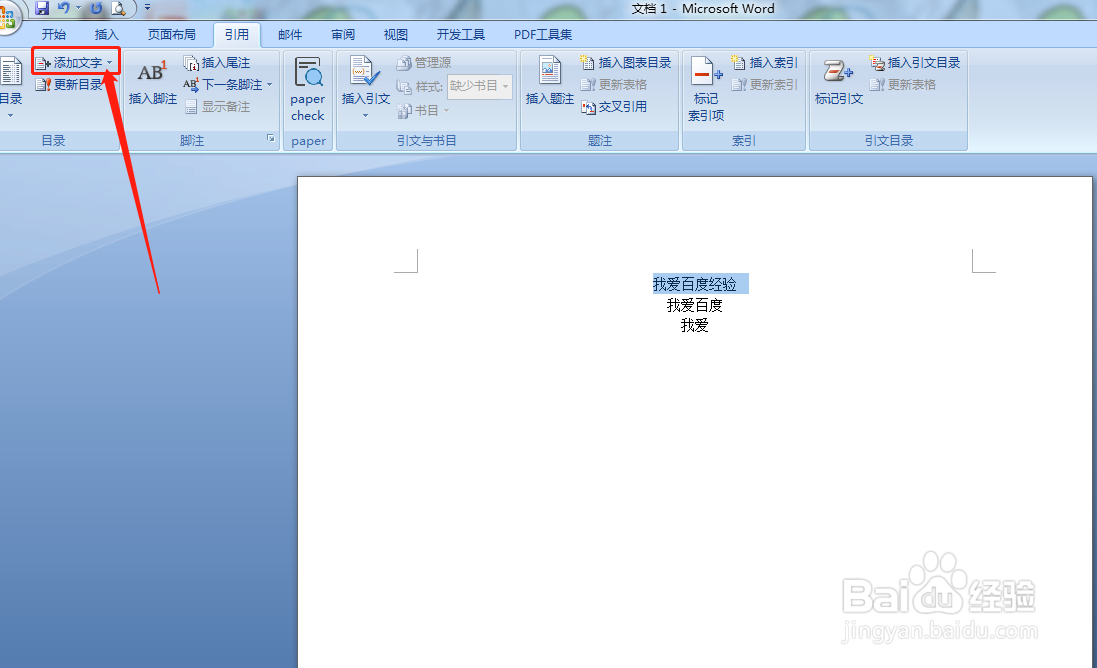Open the Office button menu

(x=7, y=17)
